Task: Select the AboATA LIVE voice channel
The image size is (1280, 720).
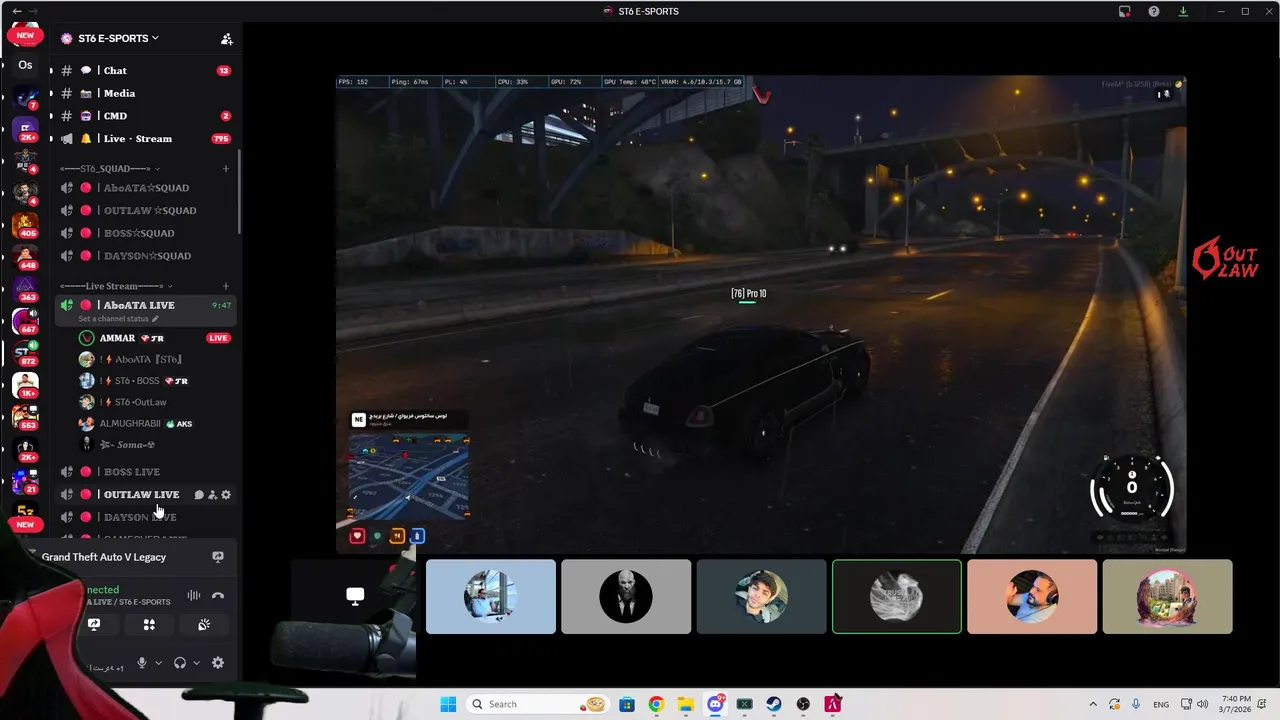Action: (x=138, y=305)
